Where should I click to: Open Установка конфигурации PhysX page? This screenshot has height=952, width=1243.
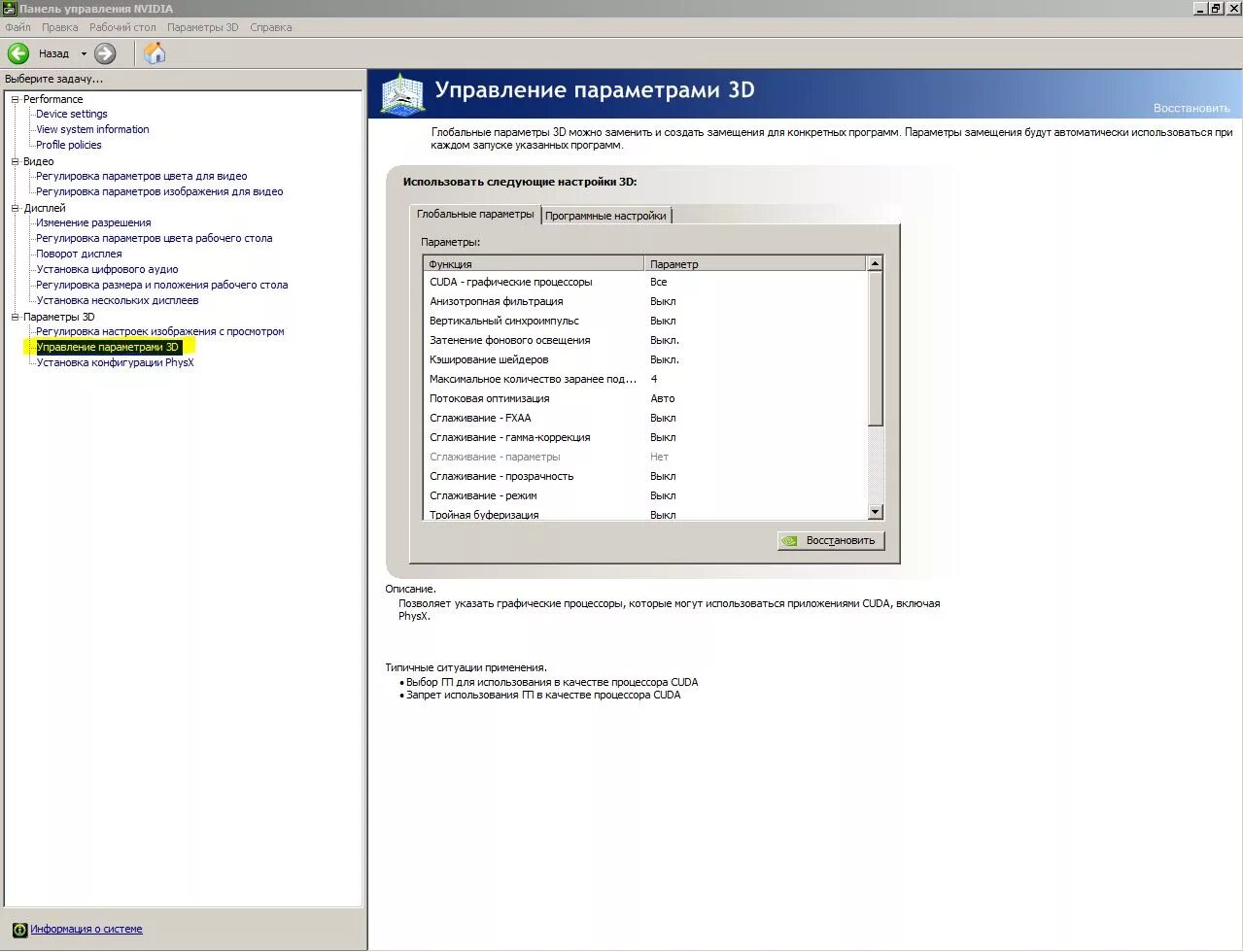(x=115, y=362)
